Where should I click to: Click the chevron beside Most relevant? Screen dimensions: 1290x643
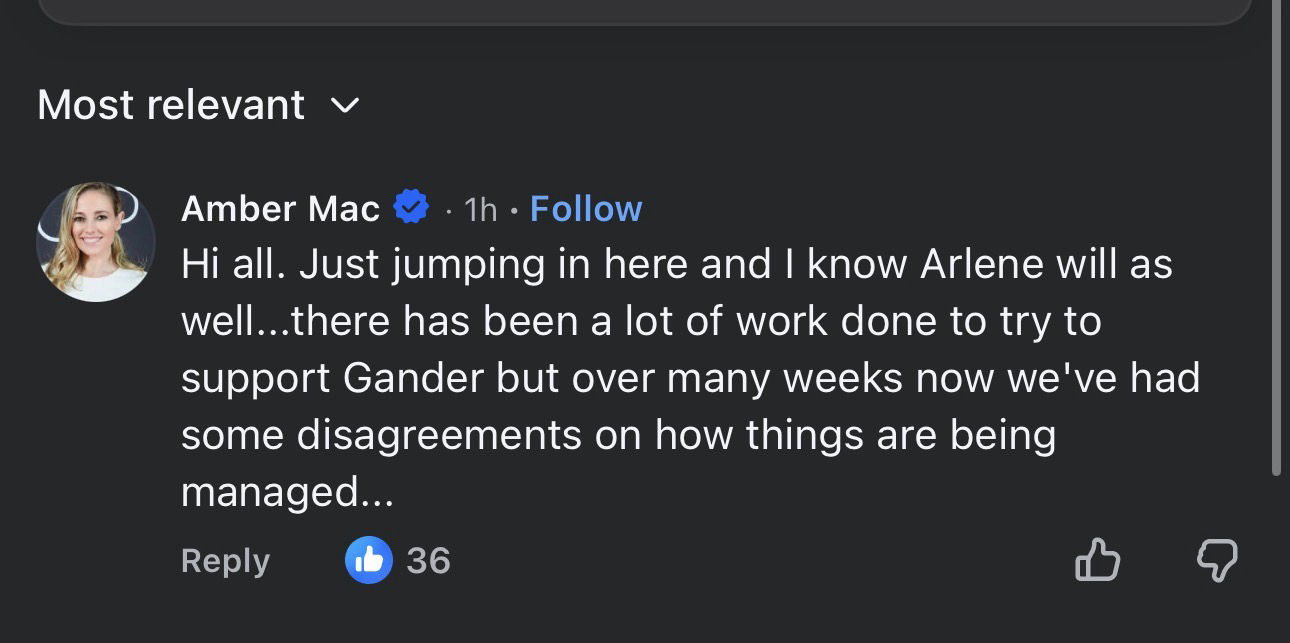pos(344,105)
